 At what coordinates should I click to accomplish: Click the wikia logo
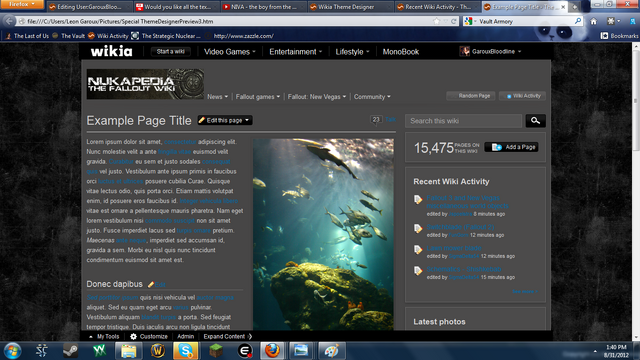111,51
